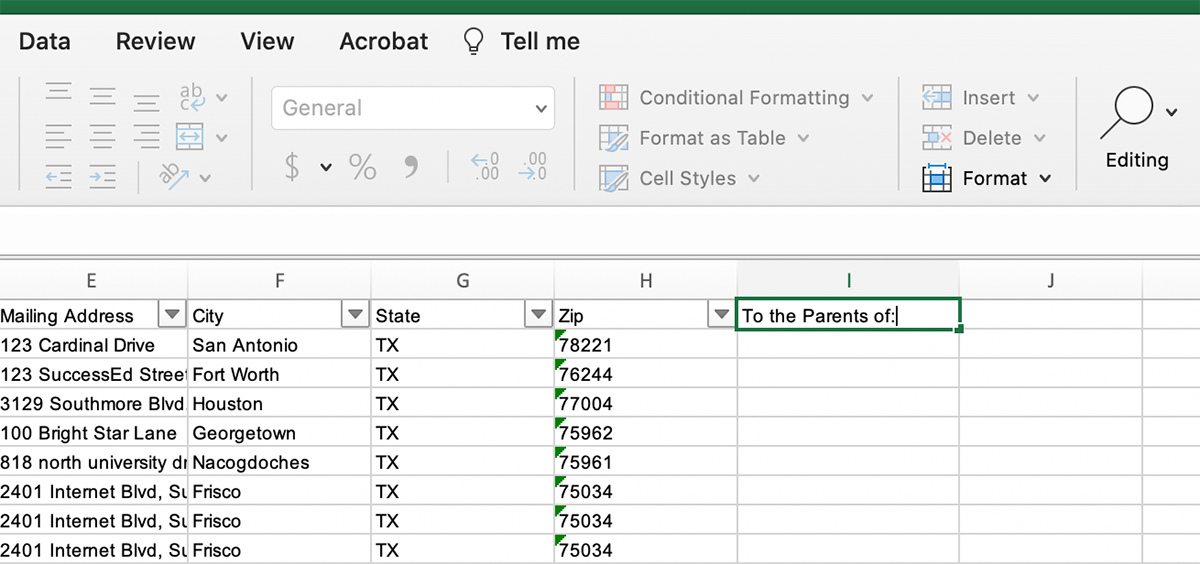
Task: Click the Tell me lightbulb icon
Action: [x=473, y=41]
